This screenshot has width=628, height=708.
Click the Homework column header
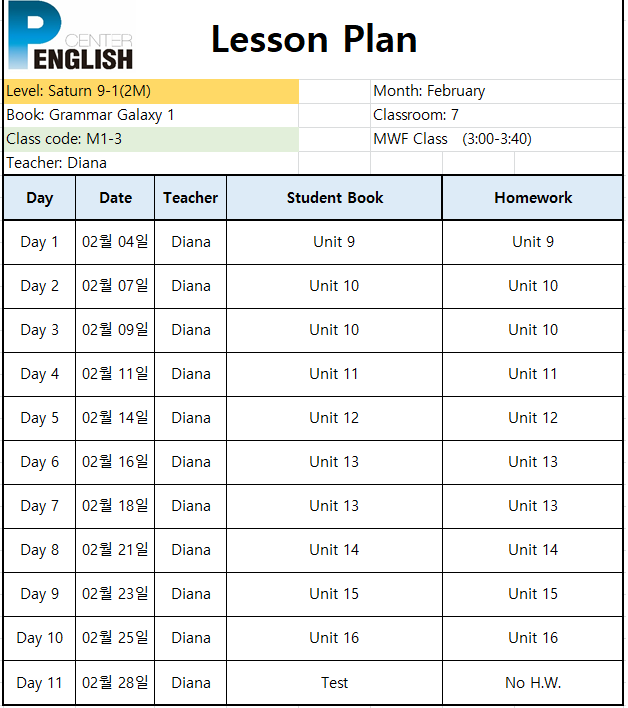coord(533,198)
